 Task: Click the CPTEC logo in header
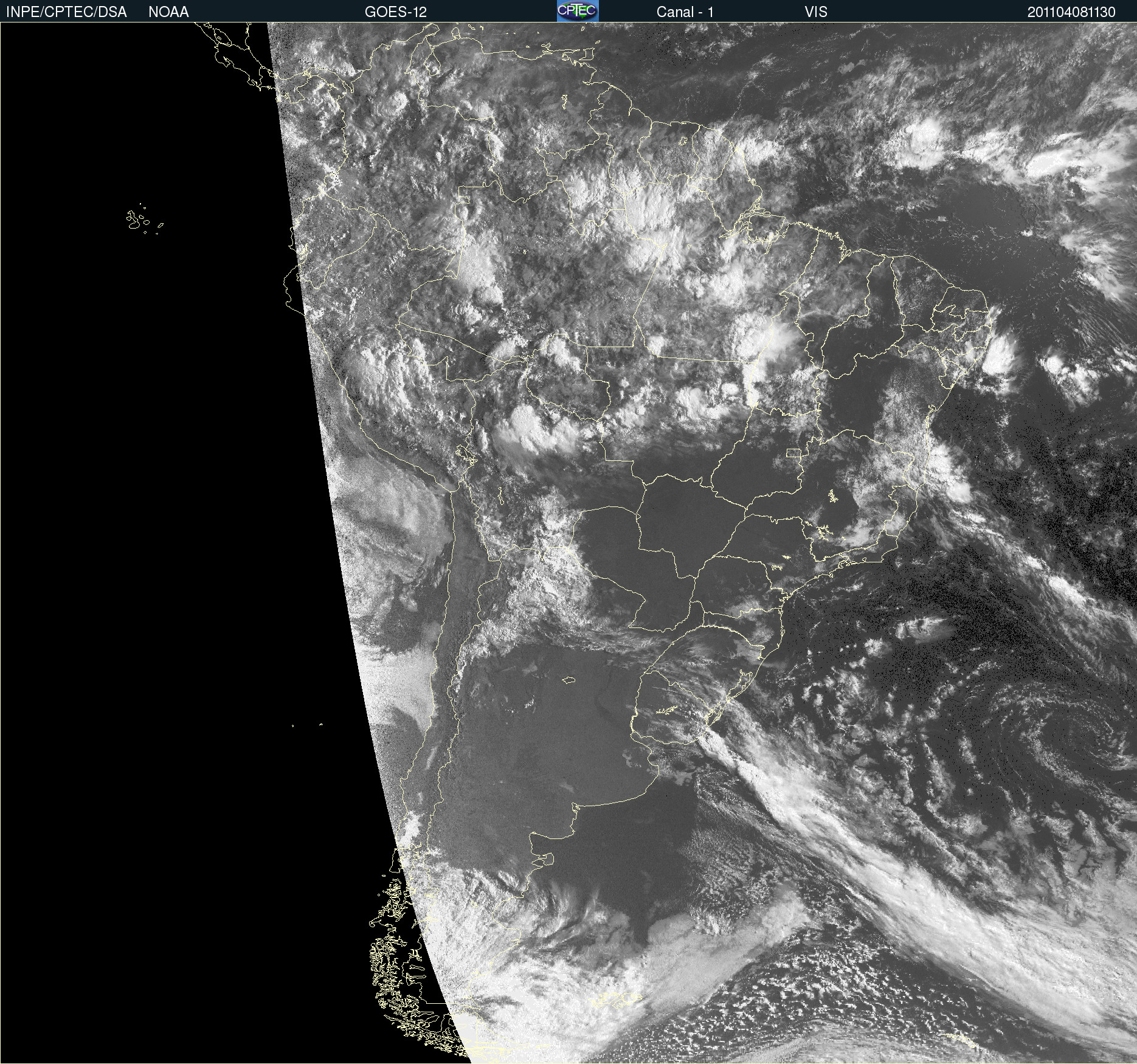(x=578, y=11)
